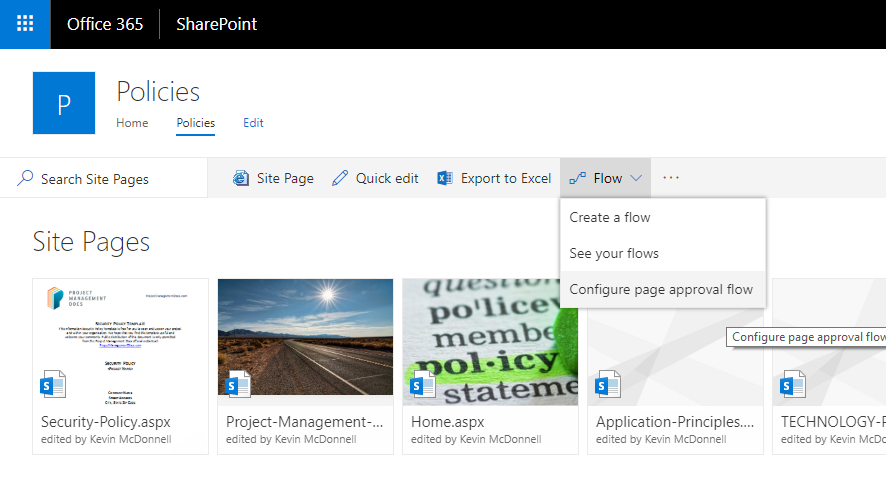This screenshot has width=886, height=504.
Task: Select See your flows option
Action: (614, 253)
